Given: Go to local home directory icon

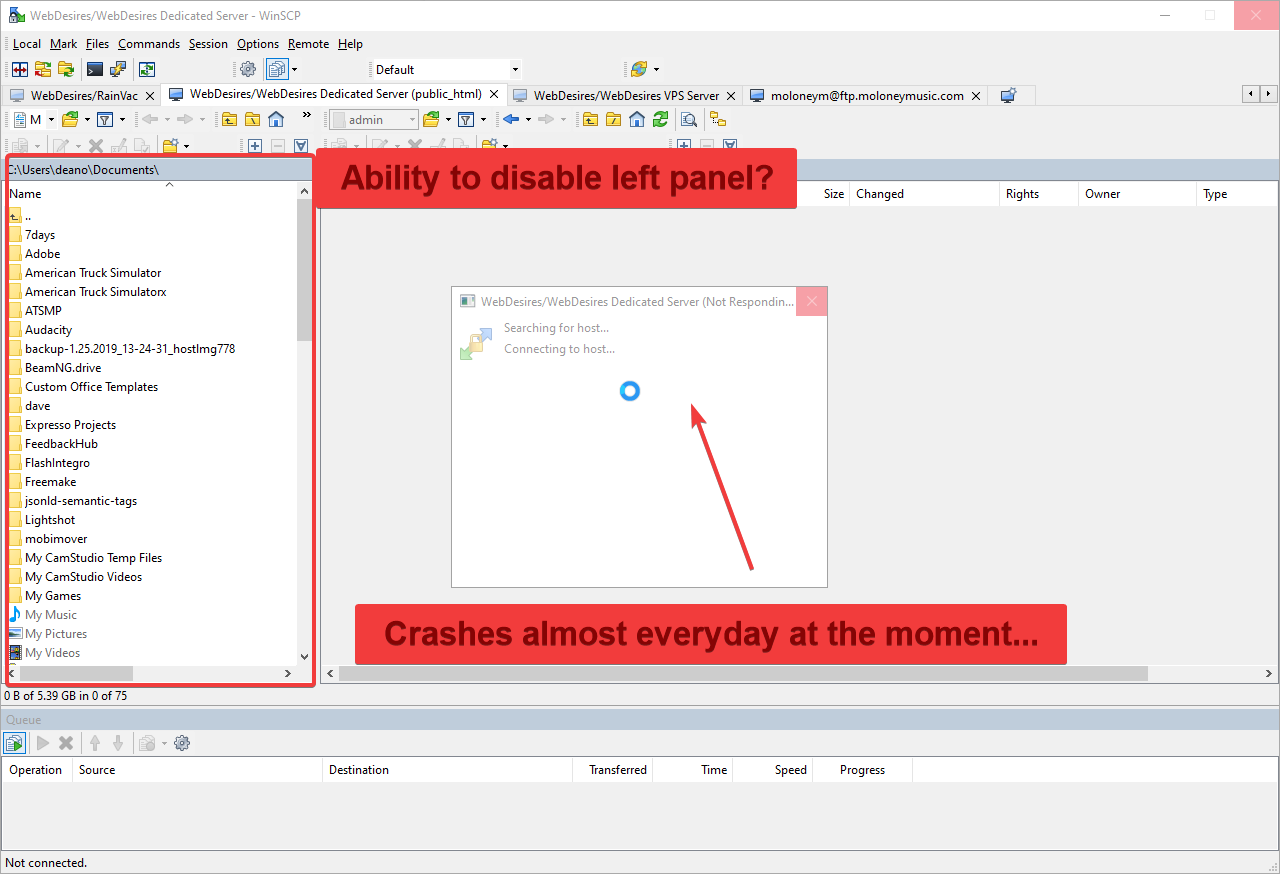Looking at the screenshot, I should point(276,120).
